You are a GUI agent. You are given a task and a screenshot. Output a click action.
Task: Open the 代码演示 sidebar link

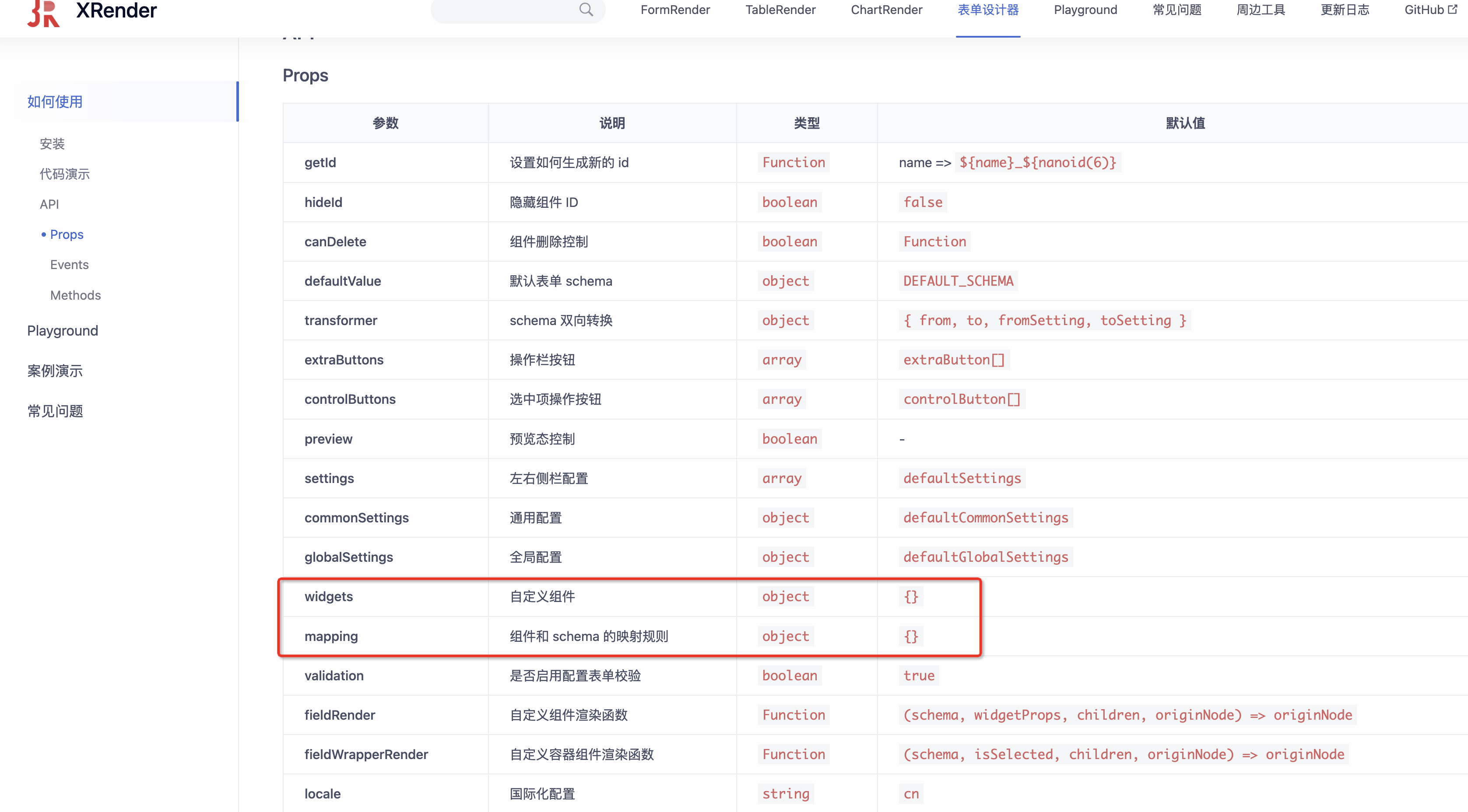[x=64, y=174]
